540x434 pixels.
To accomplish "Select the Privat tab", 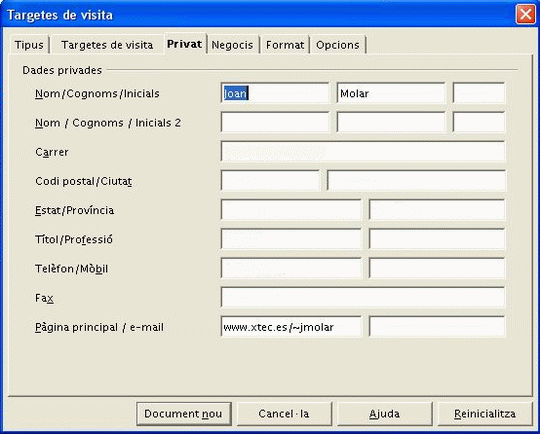I will pyautogui.click(x=185, y=44).
